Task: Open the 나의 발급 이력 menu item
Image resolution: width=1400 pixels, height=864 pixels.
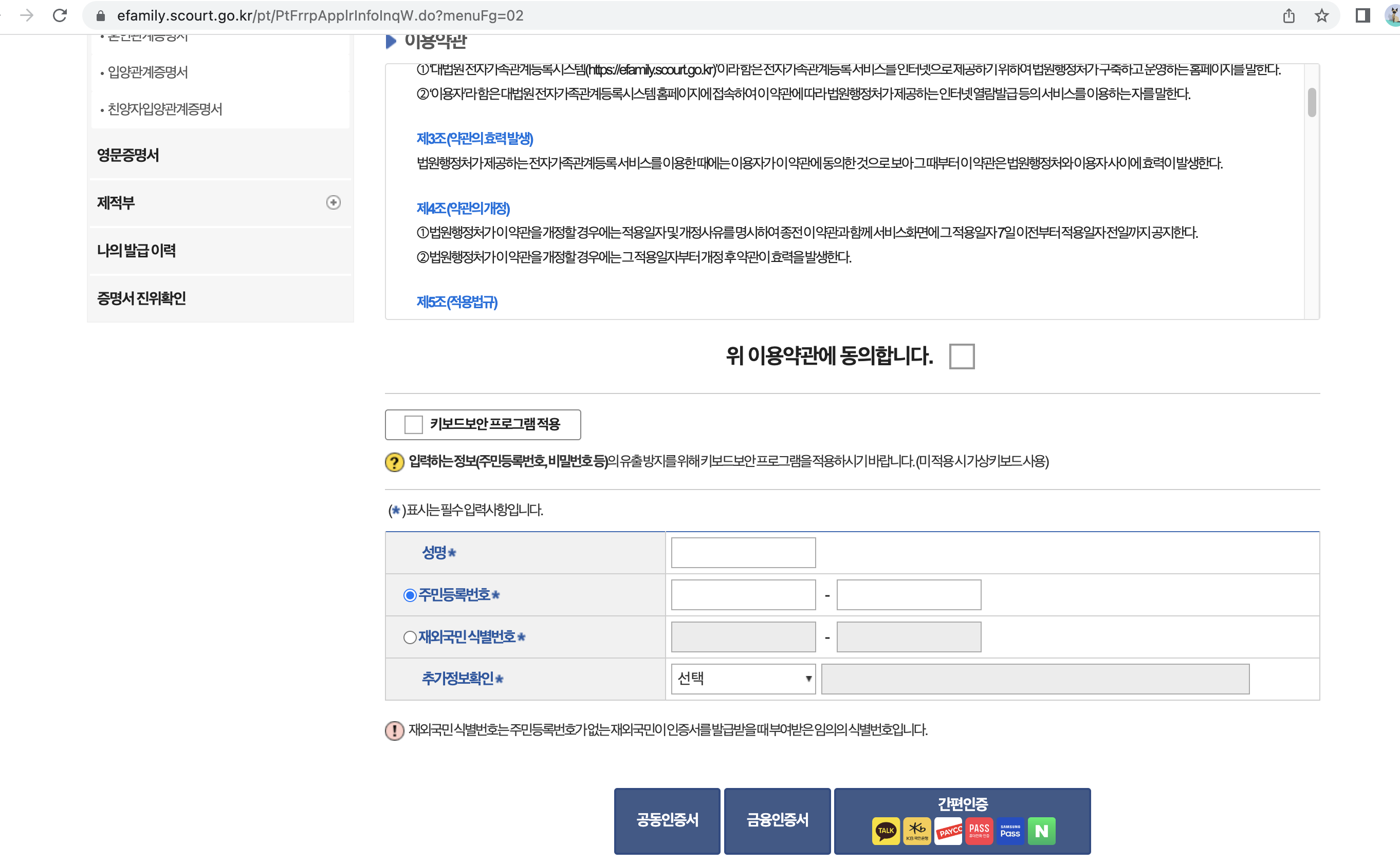Action: pos(137,250)
